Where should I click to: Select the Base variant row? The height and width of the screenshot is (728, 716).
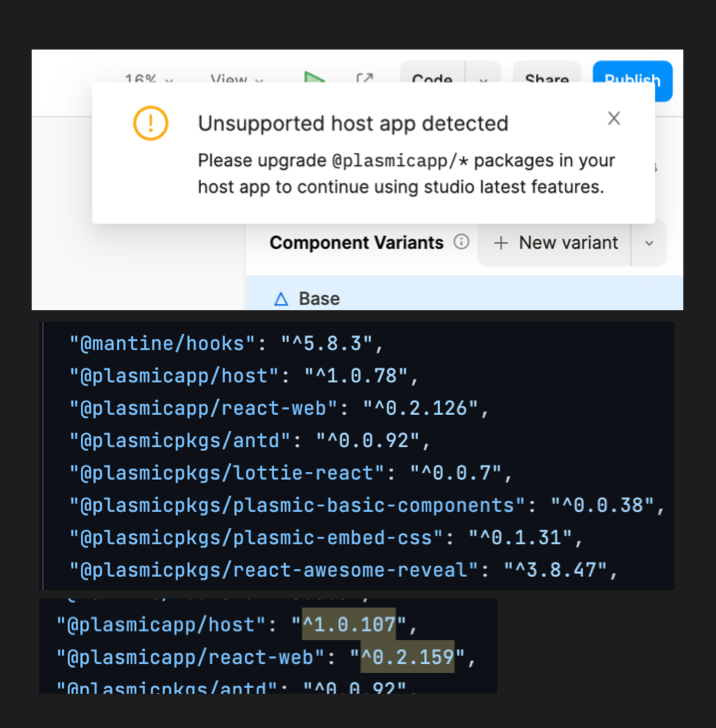pos(464,298)
